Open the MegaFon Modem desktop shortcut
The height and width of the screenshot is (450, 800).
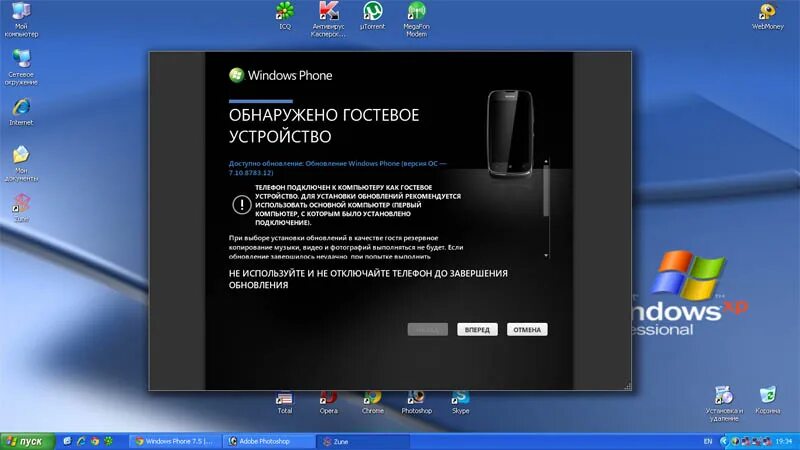click(416, 19)
